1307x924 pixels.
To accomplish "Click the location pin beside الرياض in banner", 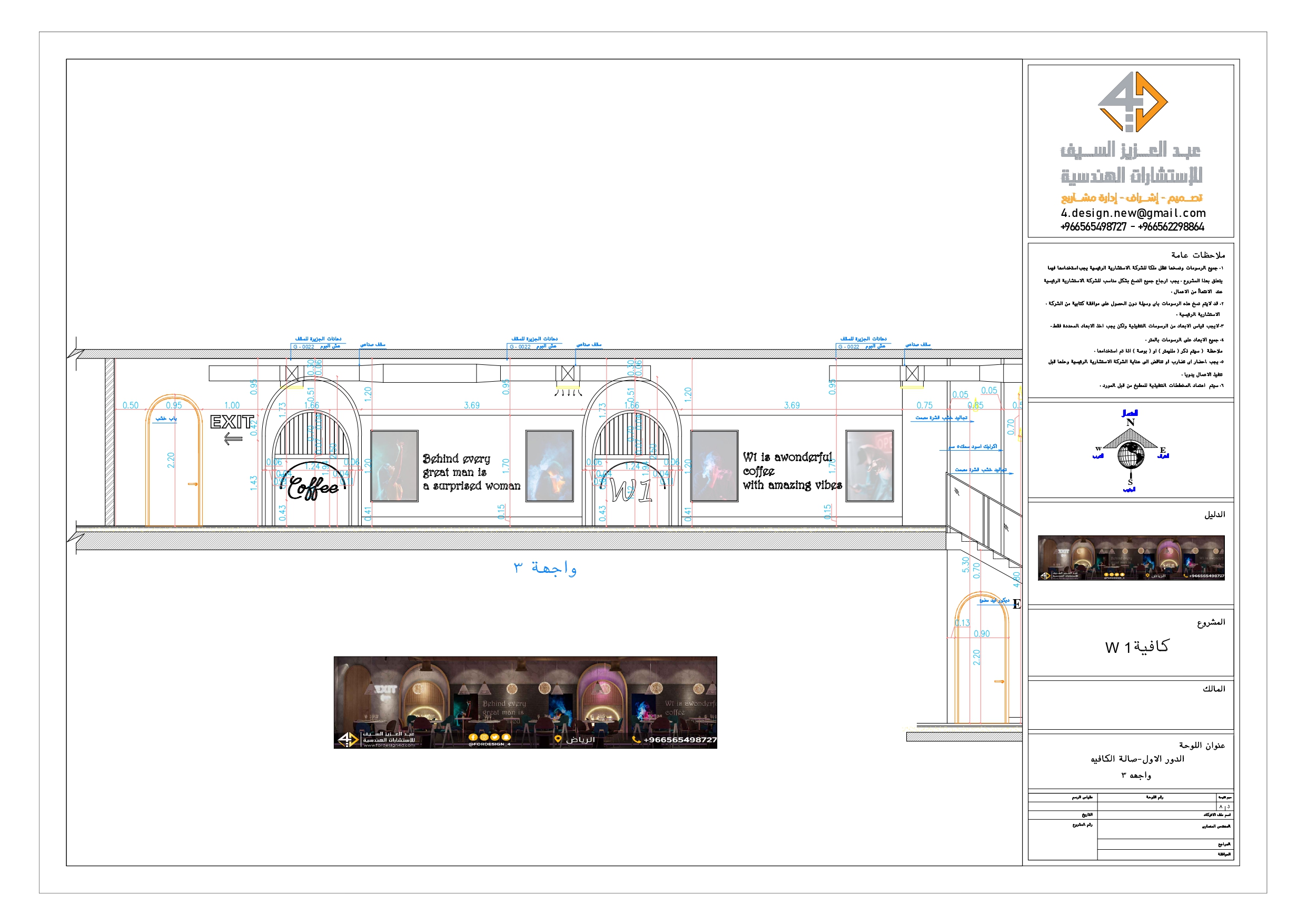I will coord(558,740).
